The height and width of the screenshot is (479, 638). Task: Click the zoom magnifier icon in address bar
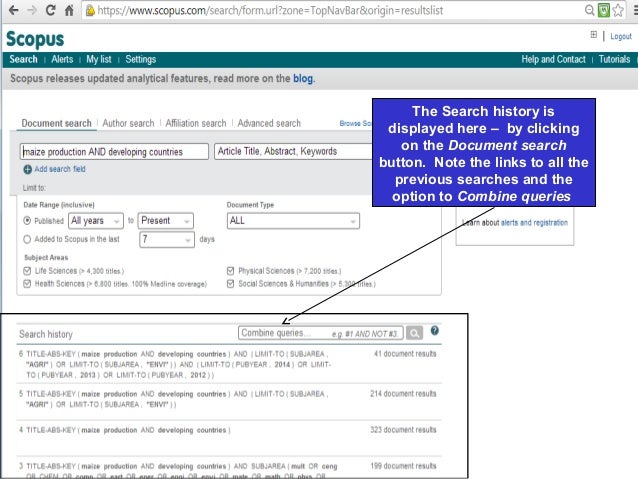tap(589, 10)
